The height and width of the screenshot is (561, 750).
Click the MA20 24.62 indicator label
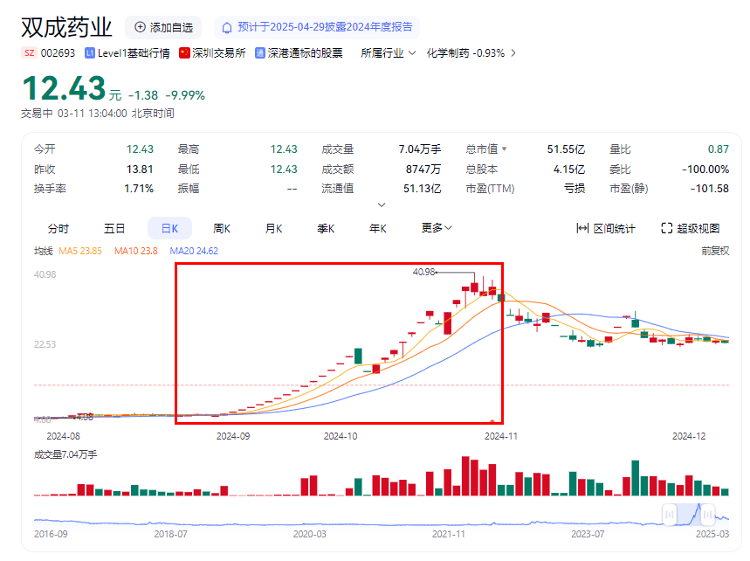tap(194, 251)
